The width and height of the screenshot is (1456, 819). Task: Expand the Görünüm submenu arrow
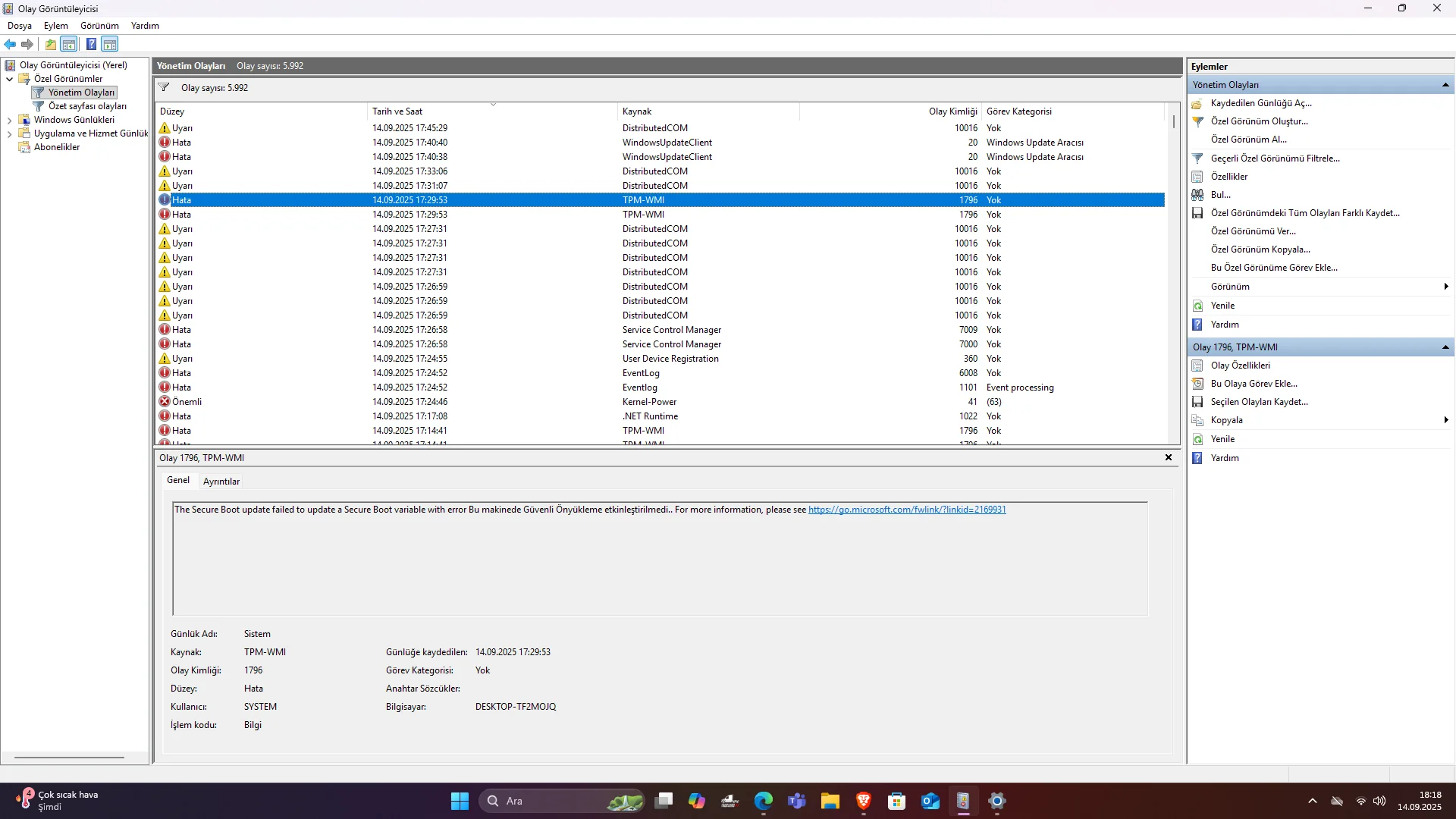1445,287
